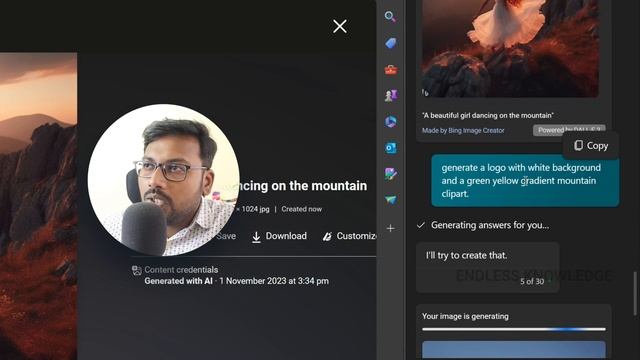Click the '5 of 30' counter text
Screen dimensions: 640x360
(x=532, y=282)
